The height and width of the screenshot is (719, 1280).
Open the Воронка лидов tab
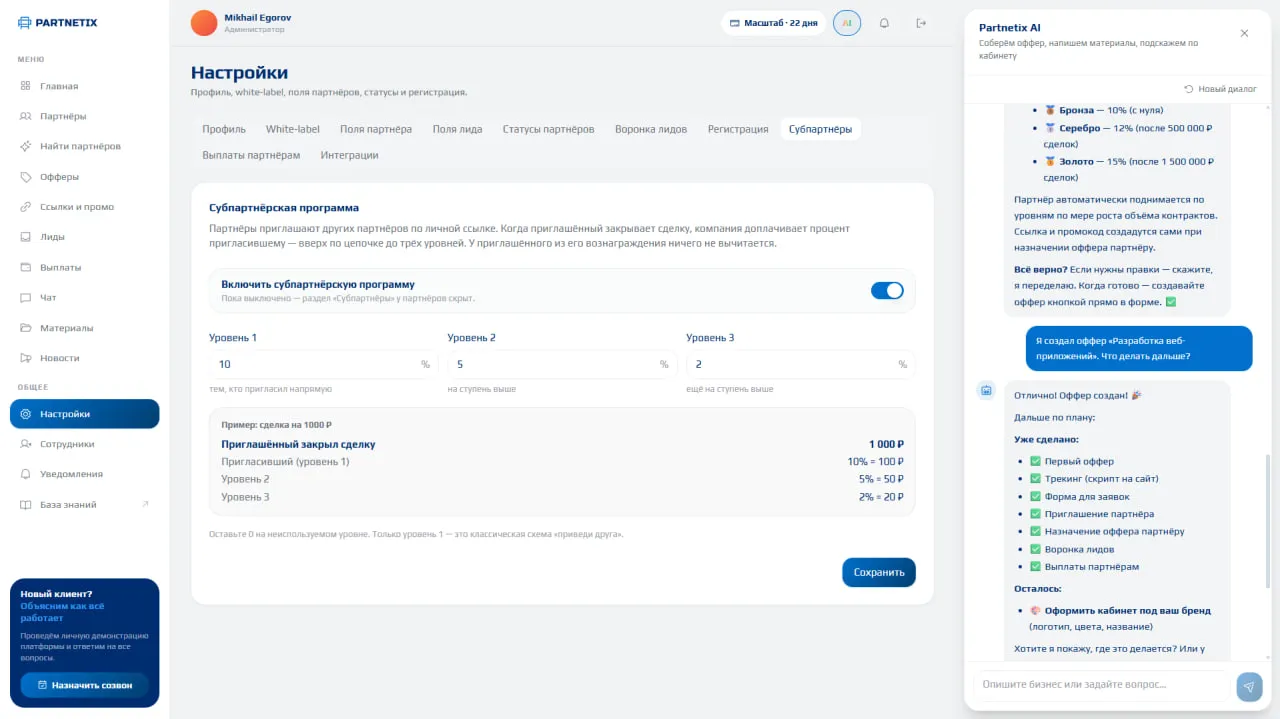click(651, 129)
